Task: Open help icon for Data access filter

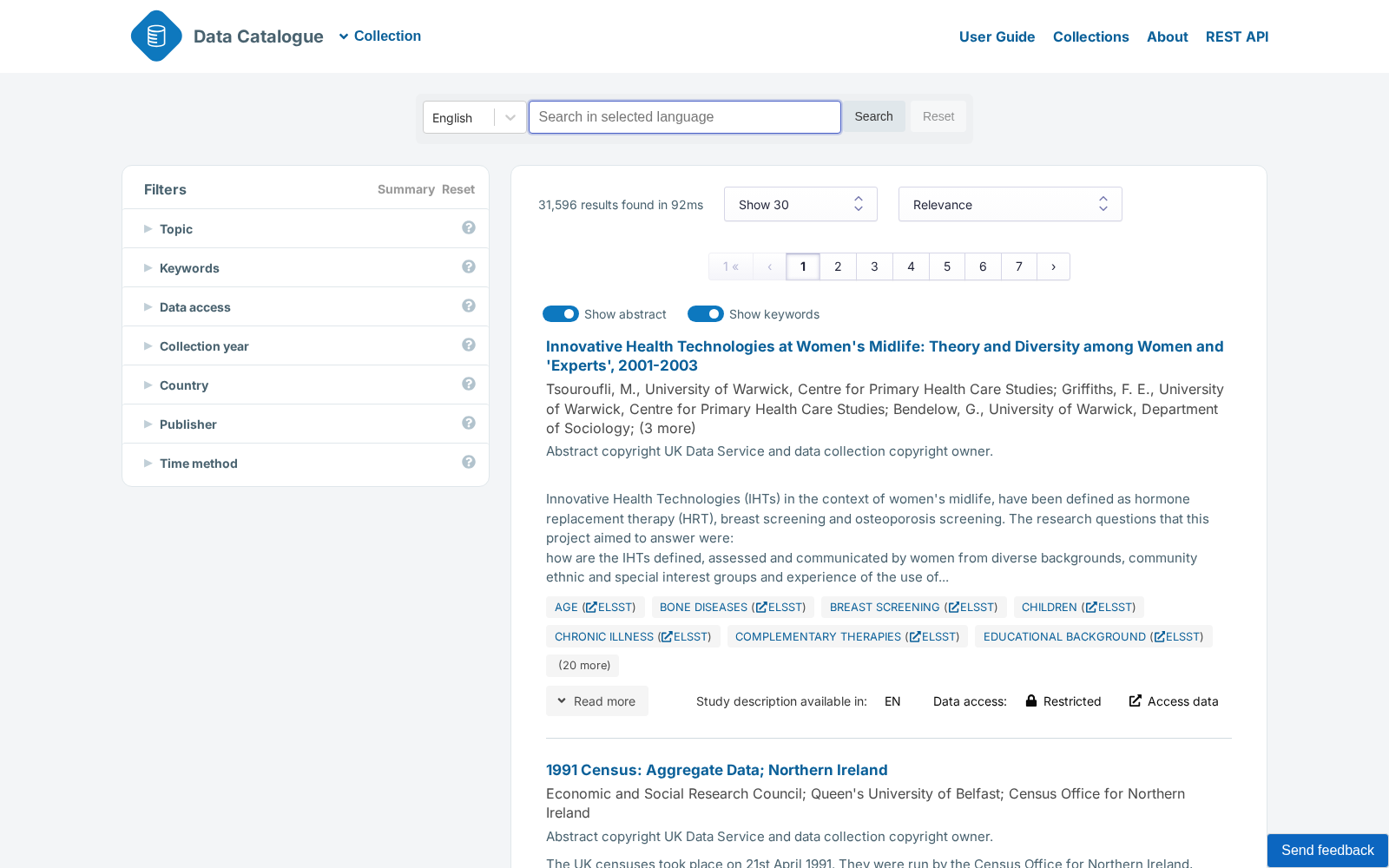Action: [469, 306]
